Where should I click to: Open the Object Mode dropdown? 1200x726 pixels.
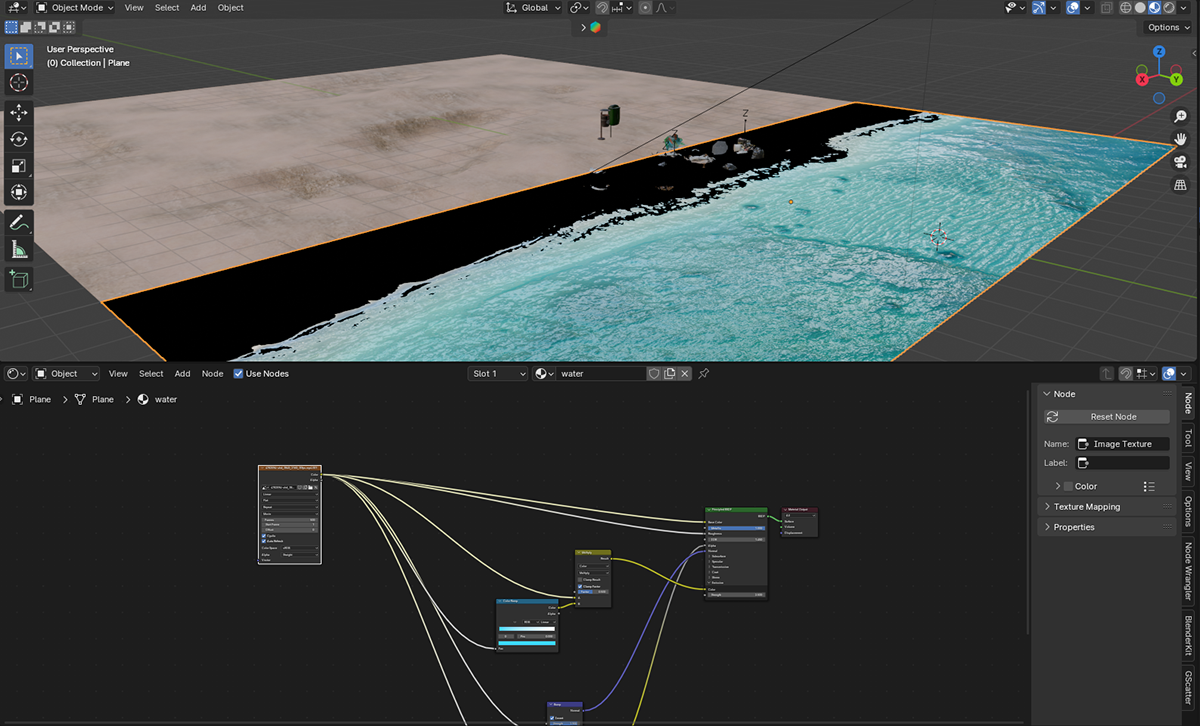pyautogui.click(x=74, y=8)
